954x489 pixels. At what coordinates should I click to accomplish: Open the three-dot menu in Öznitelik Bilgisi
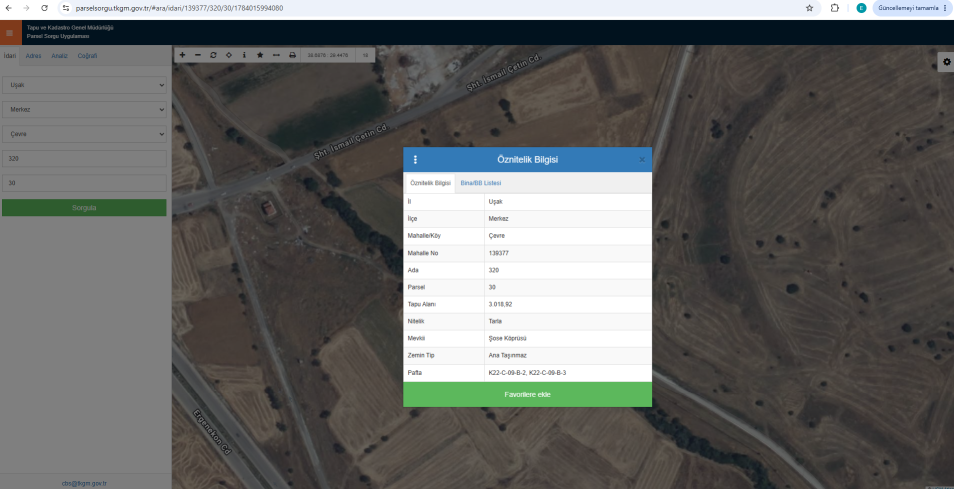[416, 159]
